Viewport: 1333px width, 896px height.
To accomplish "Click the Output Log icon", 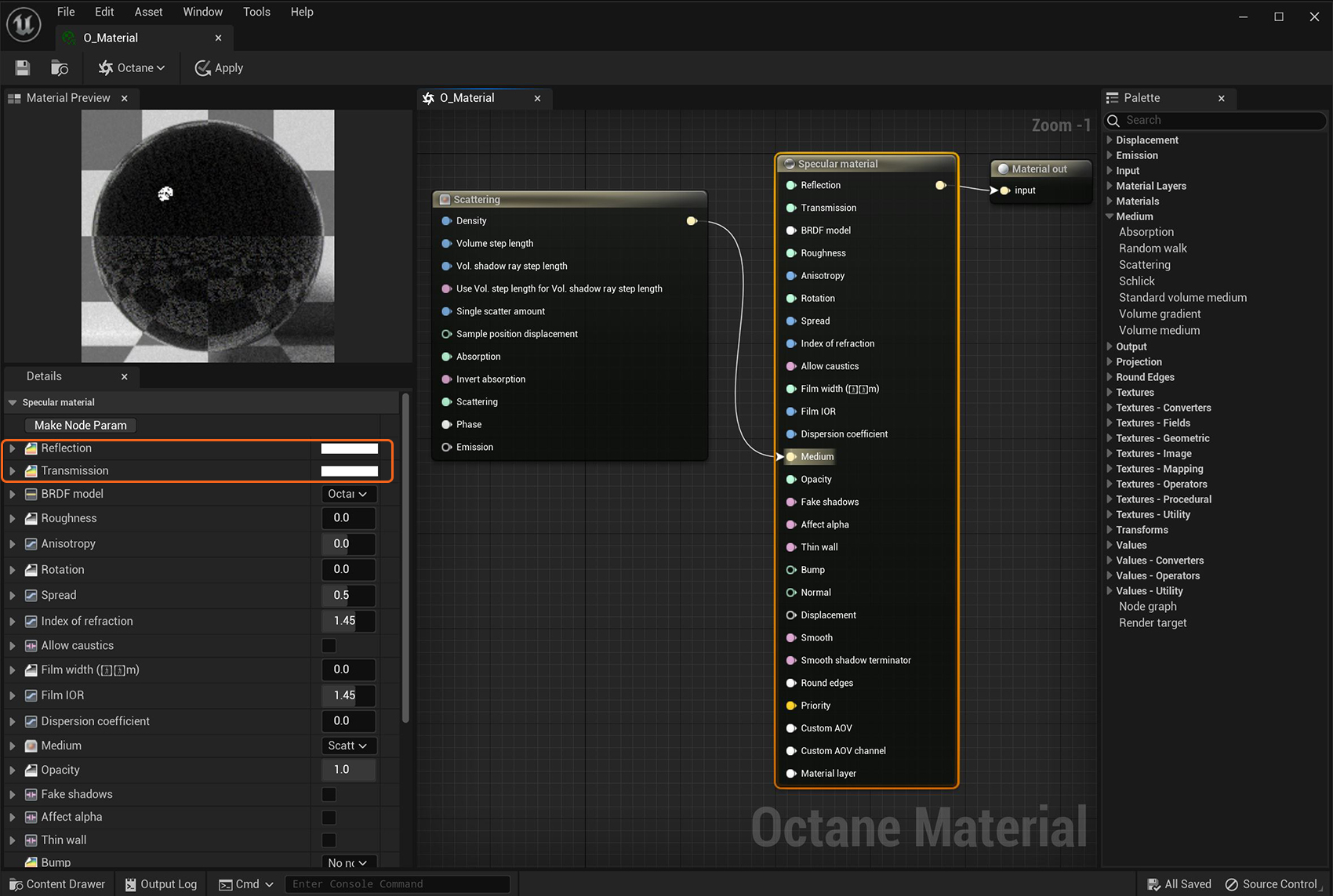I will pos(131,884).
